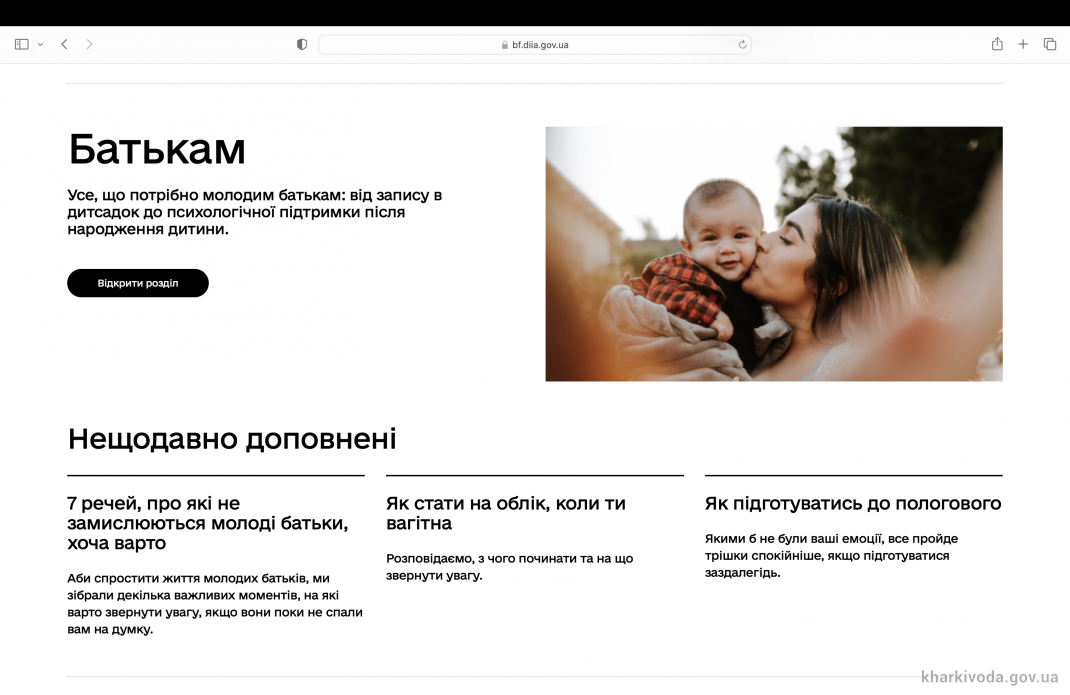
Task: Open article 7 речей, про які не замислюються
Action: pyautogui.click(x=207, y=523)
